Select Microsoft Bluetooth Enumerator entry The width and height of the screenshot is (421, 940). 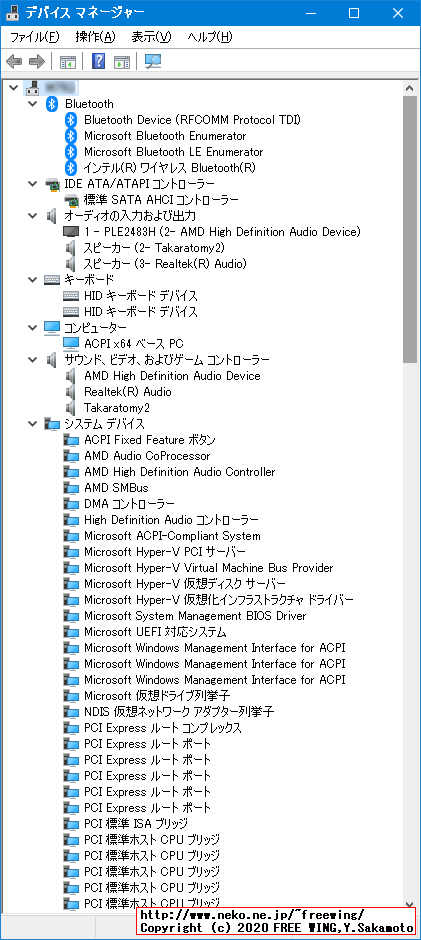165,135
